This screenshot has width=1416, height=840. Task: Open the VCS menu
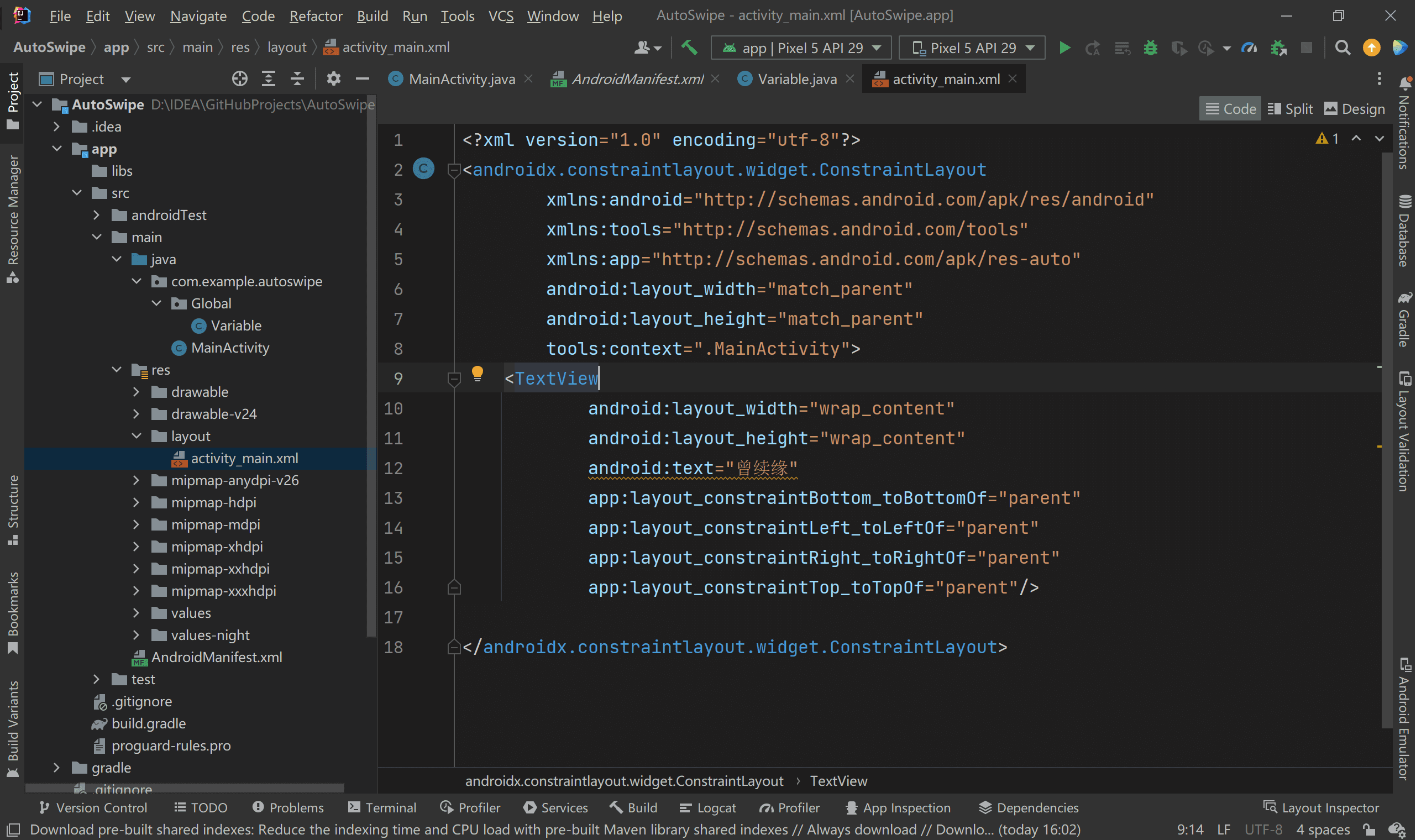click(501, 16)
